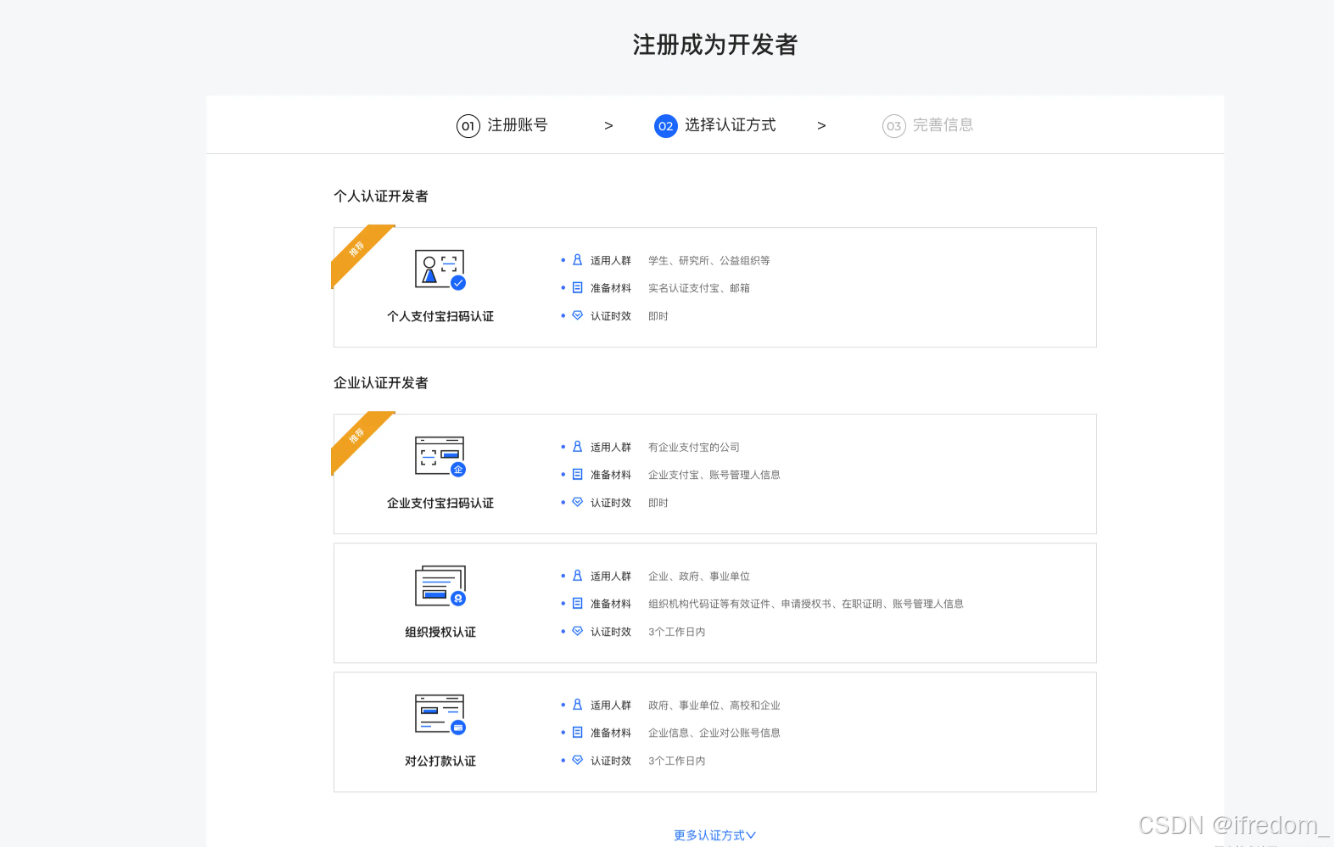This screenshot has height=847, width=1334.
Task: Click the personal Alipay scan certification icon
Action: [440, 270]
